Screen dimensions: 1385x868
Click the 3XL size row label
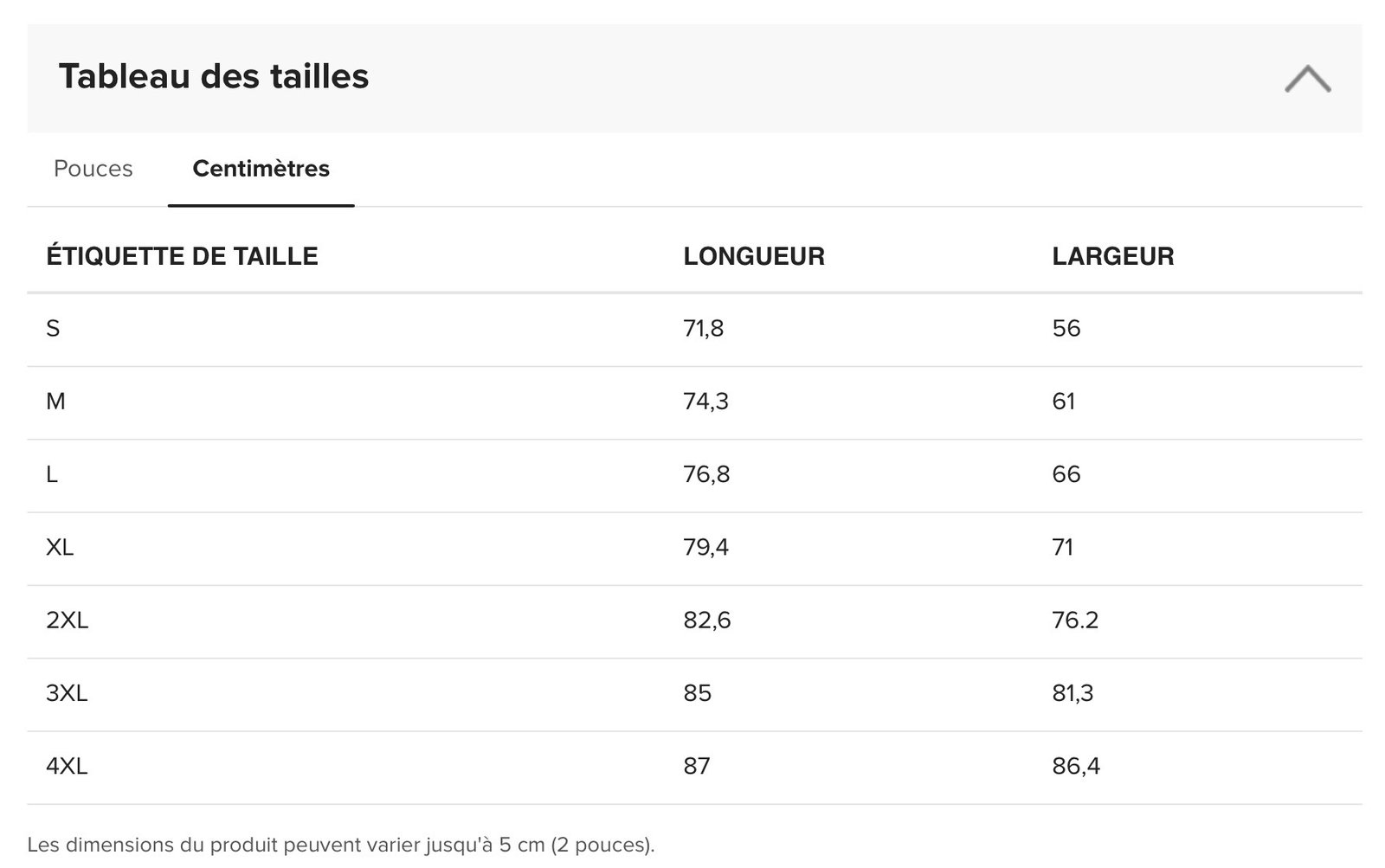click(x=67, y=693)
